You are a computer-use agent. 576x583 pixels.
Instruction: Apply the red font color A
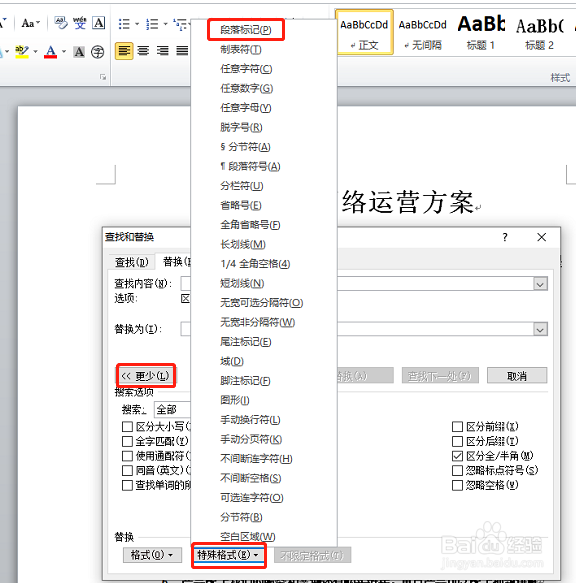click(51, 52)
